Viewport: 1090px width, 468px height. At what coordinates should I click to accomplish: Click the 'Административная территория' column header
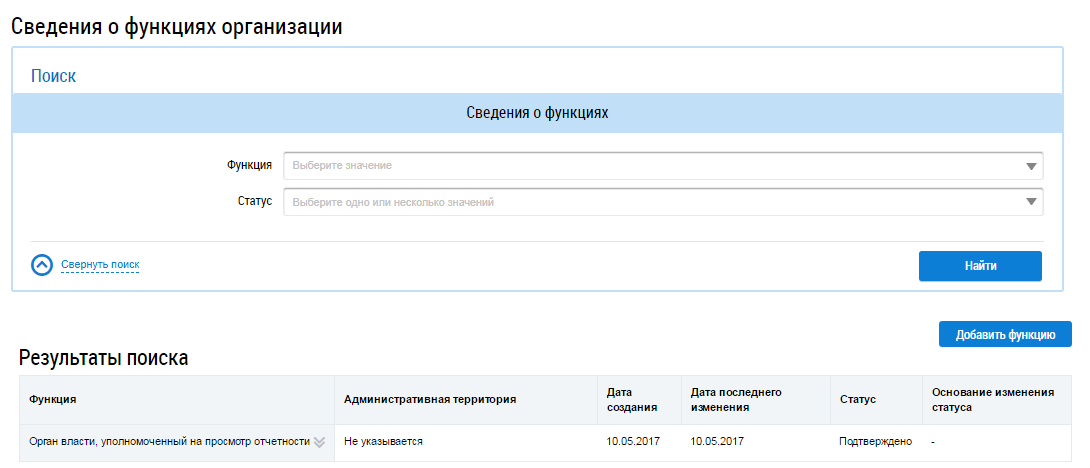430,399
